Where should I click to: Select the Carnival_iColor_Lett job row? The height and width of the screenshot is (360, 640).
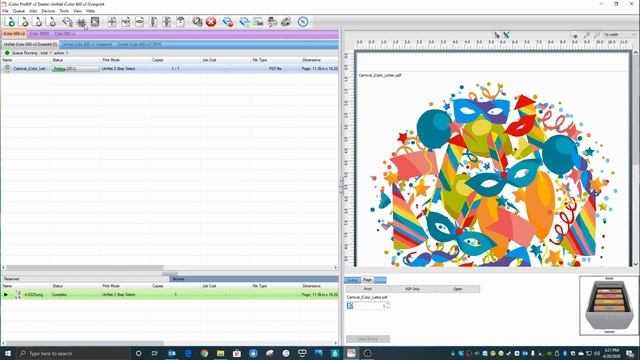click(170, 69)
